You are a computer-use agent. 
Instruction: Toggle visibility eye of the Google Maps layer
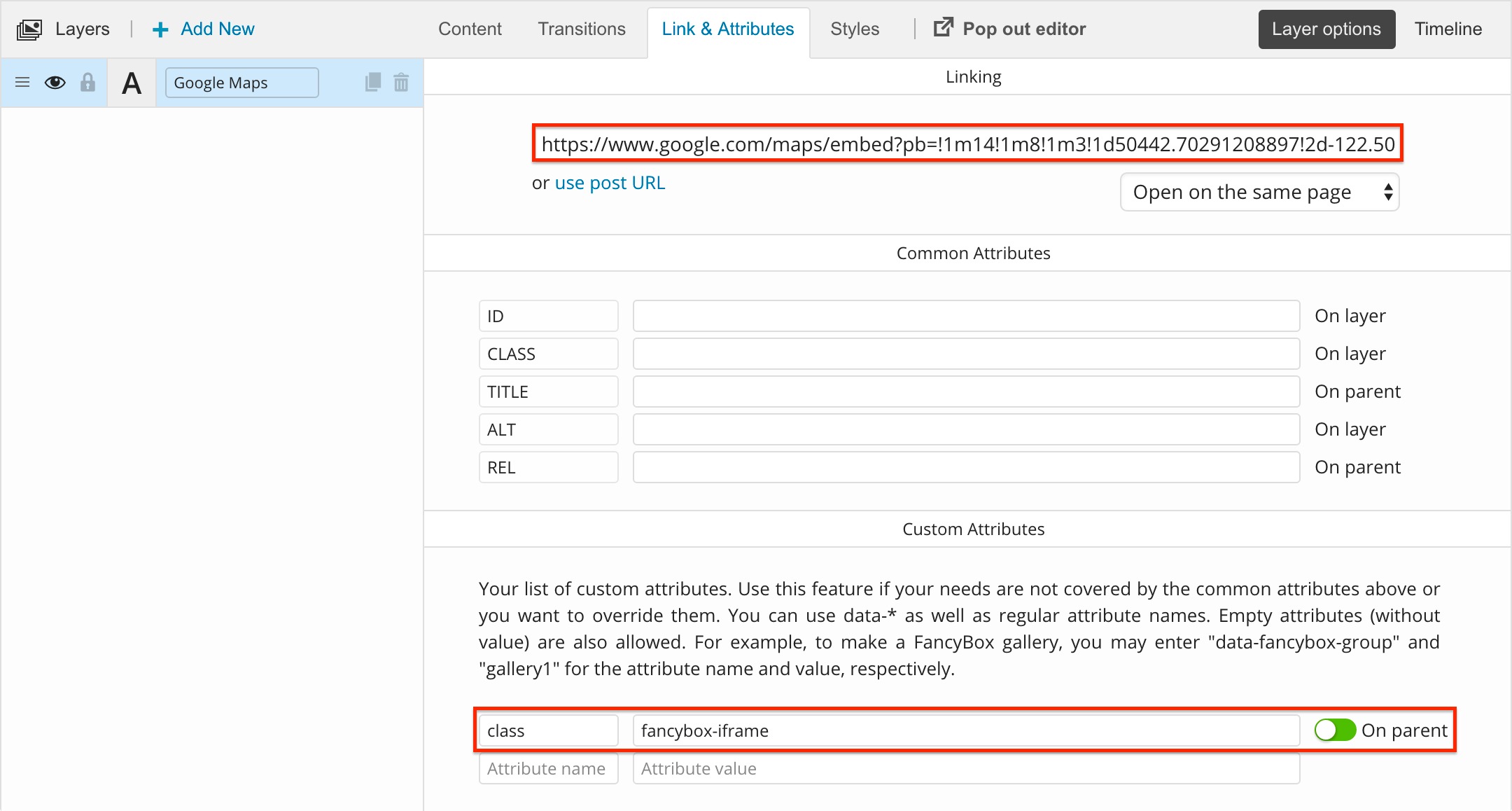pyautogui.click(x=55, y=83)
